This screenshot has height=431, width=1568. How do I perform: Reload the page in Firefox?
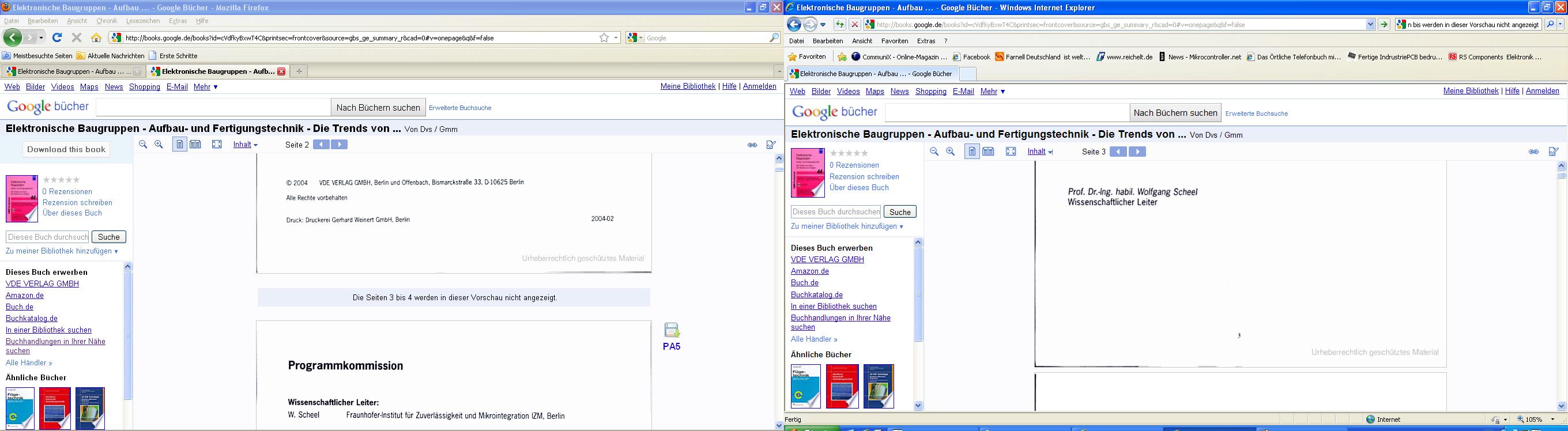[57, 38]
